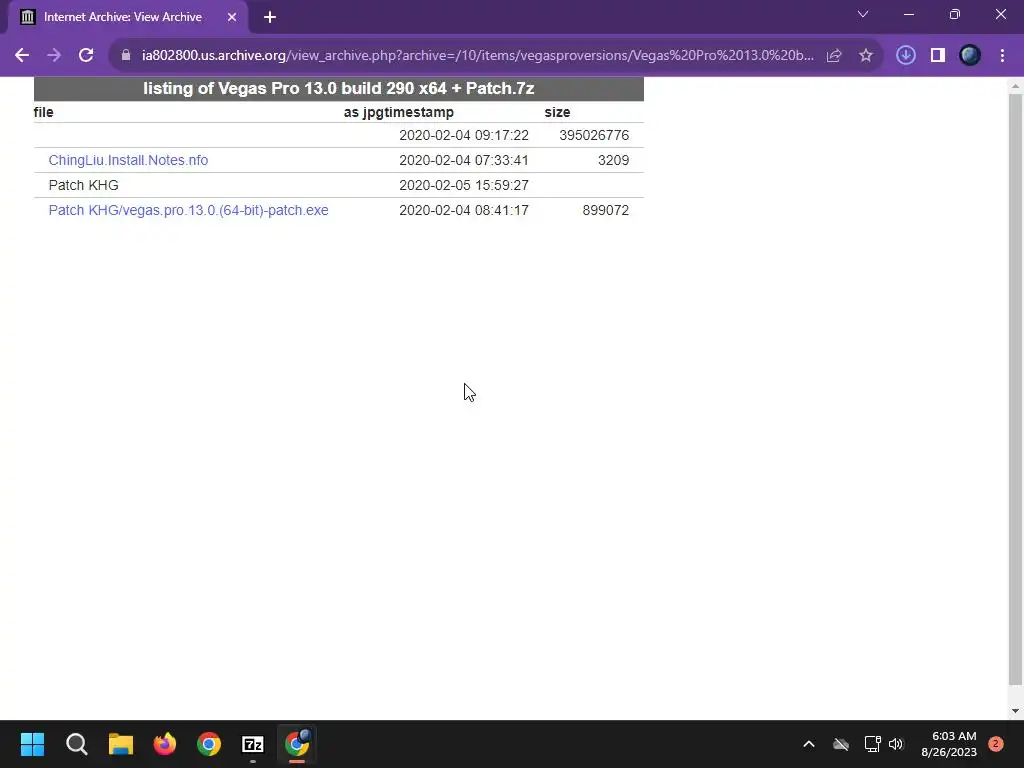Select the Internet Archive: View Archive tab
Image resolution: width=1024 pixels, height=768 pixels.
click(128, 18)
